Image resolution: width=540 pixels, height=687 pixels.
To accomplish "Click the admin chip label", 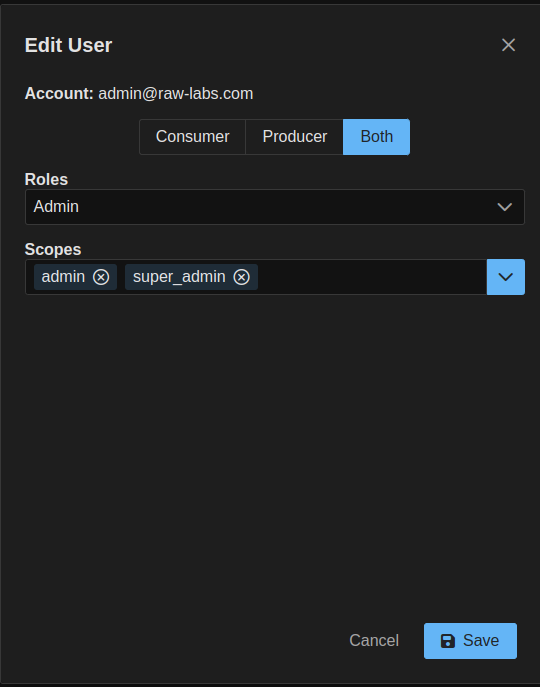I will pos(63,277).
